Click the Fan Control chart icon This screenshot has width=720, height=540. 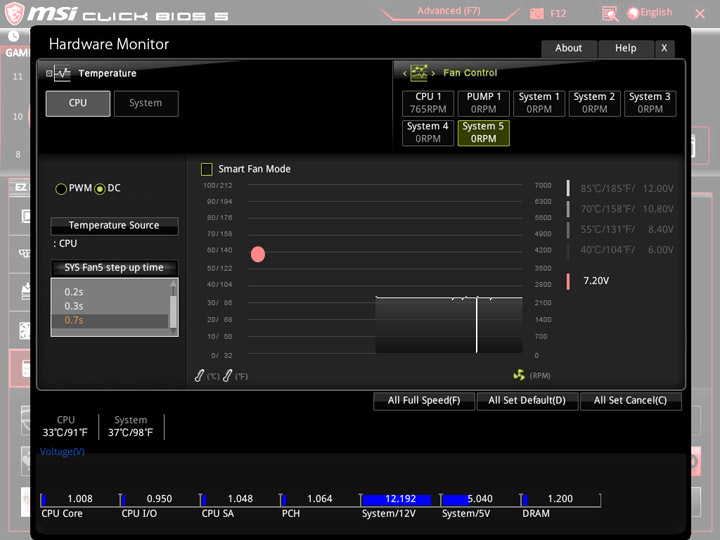[419, 73]
